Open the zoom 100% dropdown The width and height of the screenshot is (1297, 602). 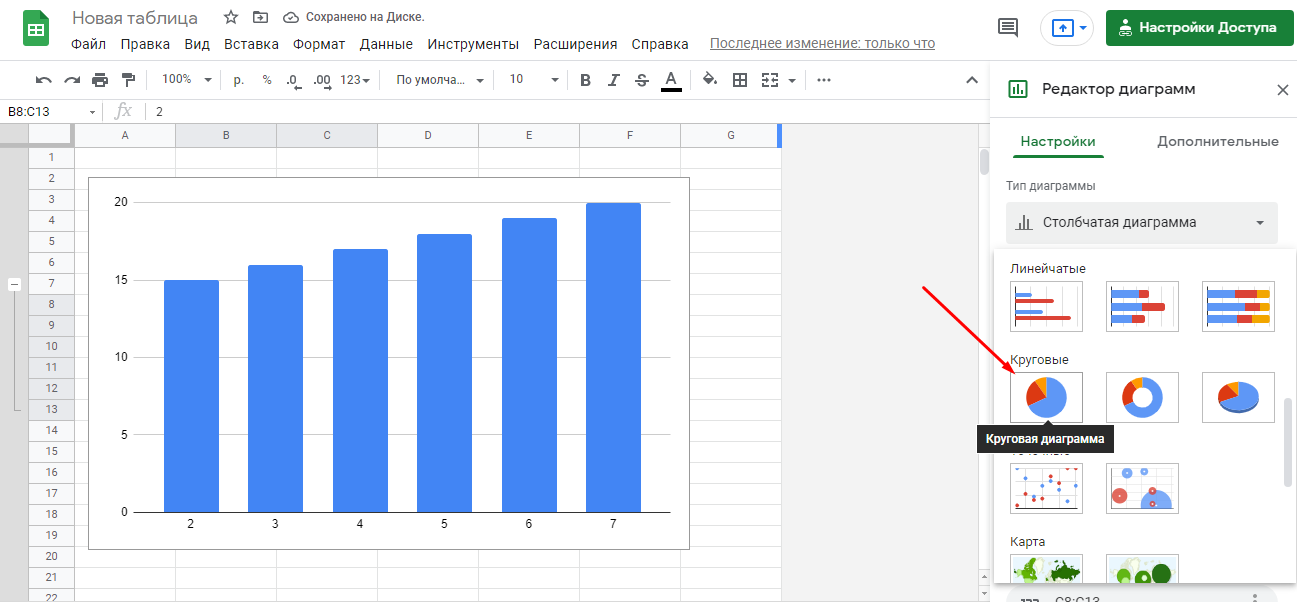pos(187,80)
